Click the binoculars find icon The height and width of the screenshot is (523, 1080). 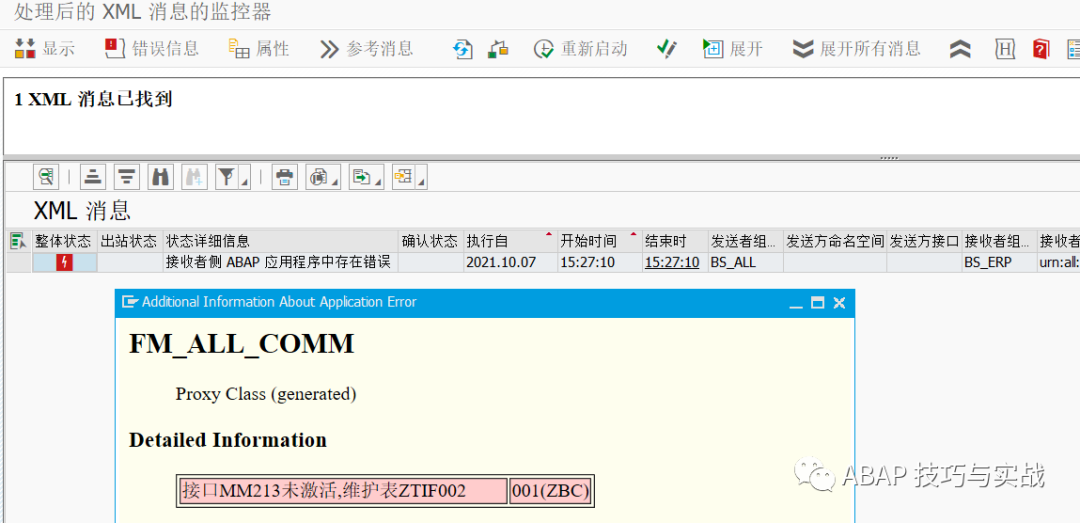(160, 177)
